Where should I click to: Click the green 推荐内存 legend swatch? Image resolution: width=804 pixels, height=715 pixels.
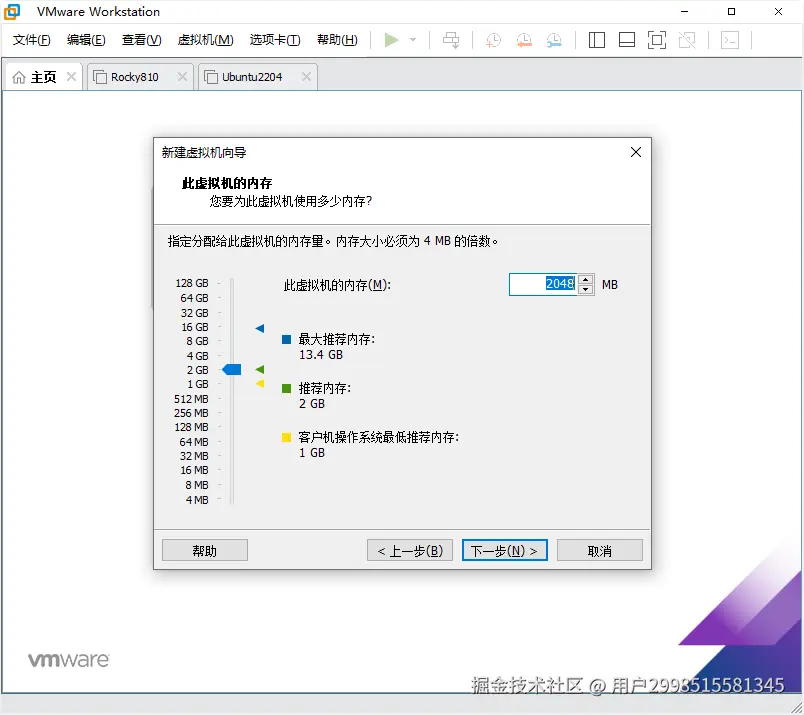tap(287, 388)
